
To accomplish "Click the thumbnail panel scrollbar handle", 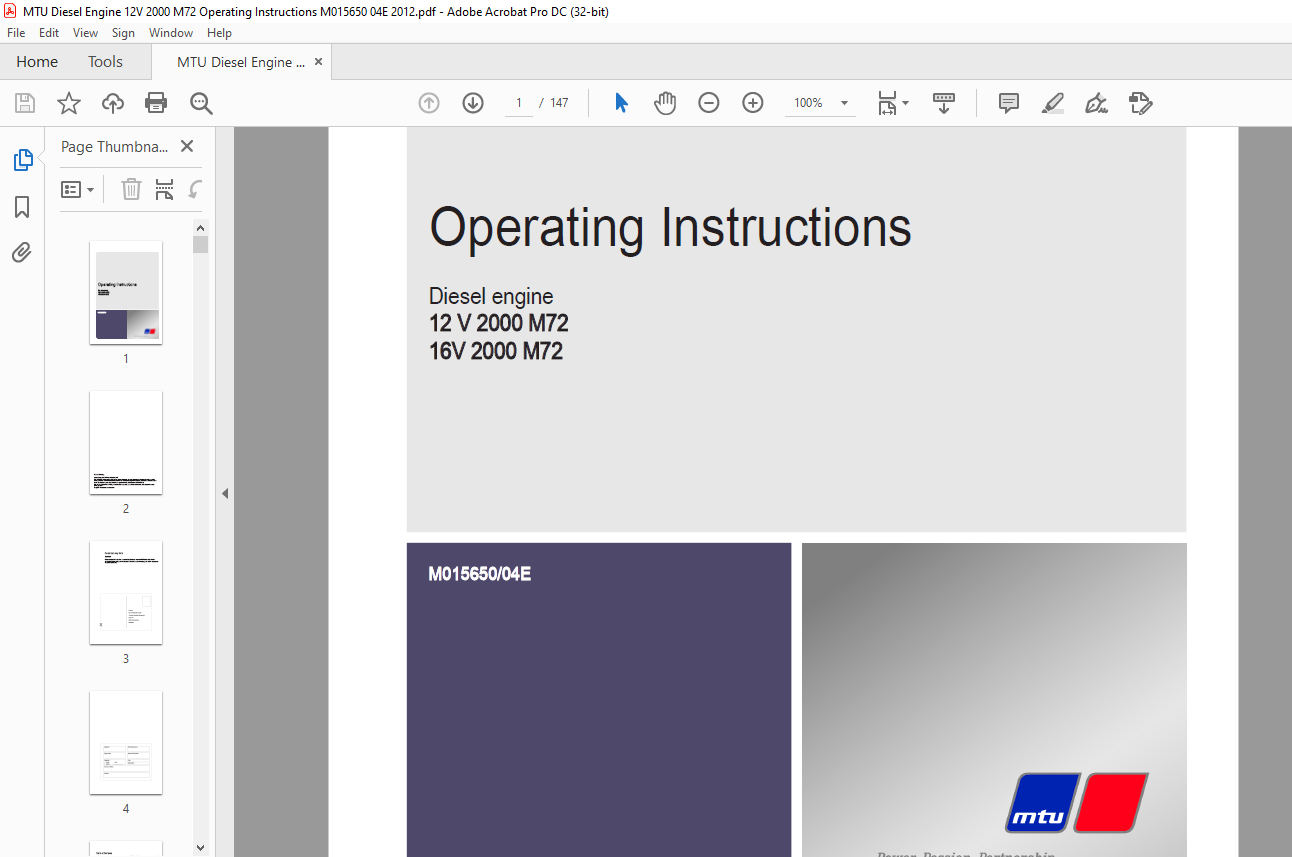I will 201,245.
